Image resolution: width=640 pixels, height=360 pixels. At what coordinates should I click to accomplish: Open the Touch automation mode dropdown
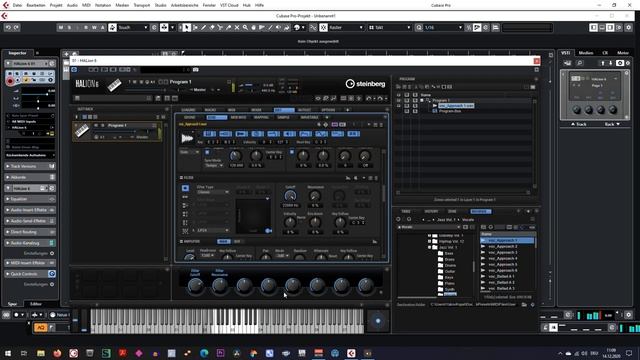[133, 27]
